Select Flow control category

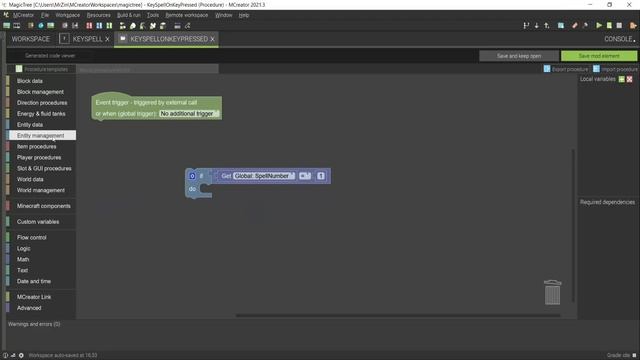tap(41, 237)
